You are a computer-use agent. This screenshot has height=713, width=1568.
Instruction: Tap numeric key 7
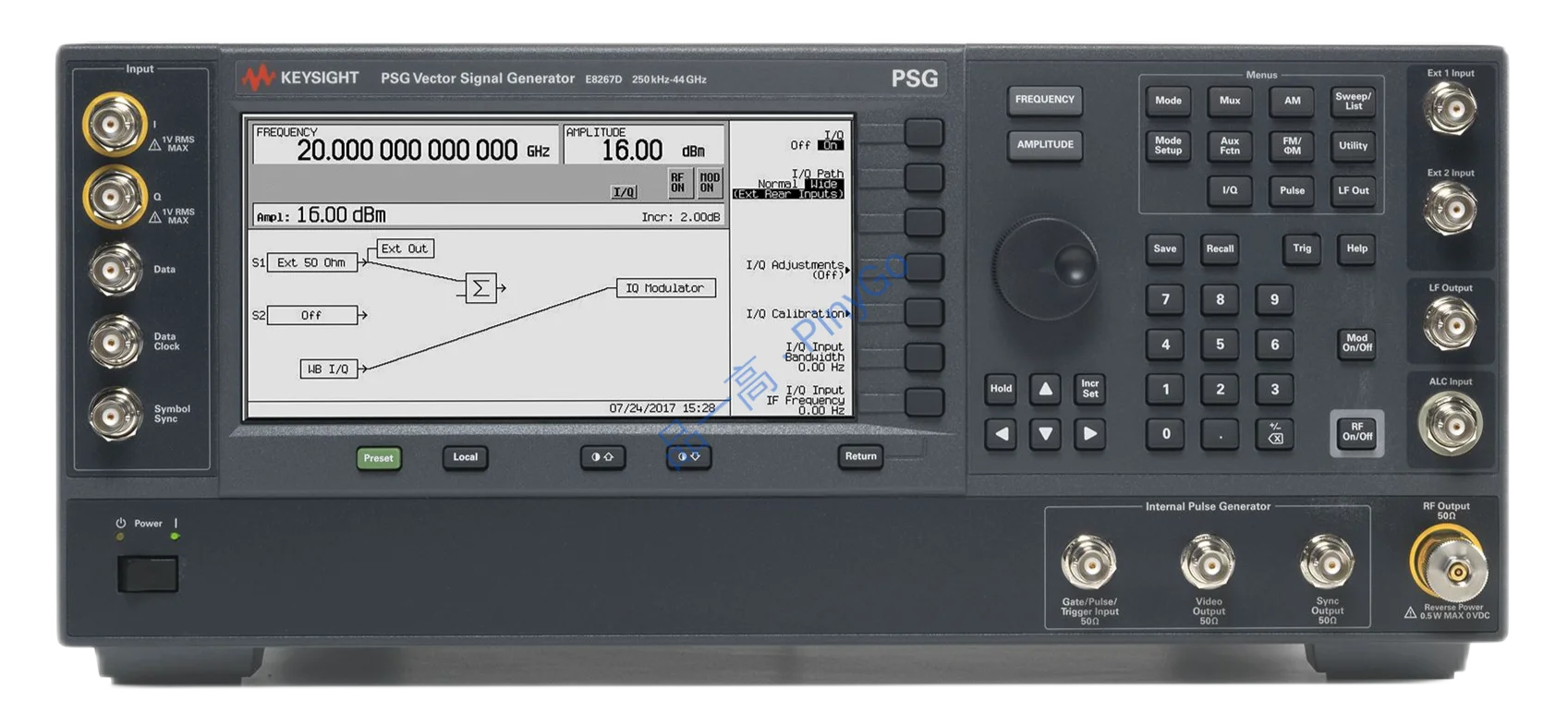[x=1165, y=300]
